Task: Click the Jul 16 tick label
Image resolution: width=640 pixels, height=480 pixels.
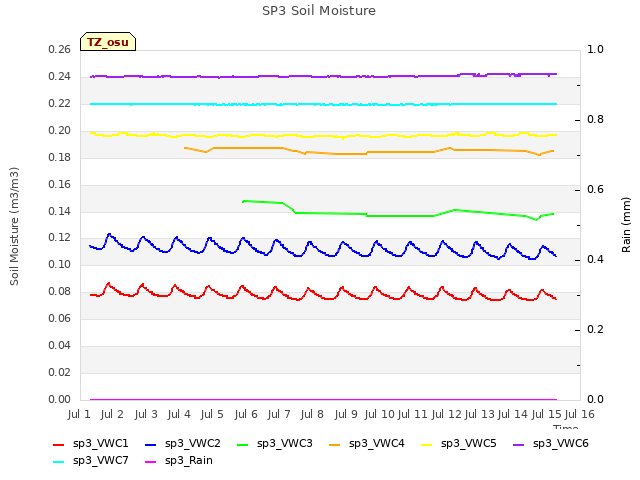Action: point(580,415)
